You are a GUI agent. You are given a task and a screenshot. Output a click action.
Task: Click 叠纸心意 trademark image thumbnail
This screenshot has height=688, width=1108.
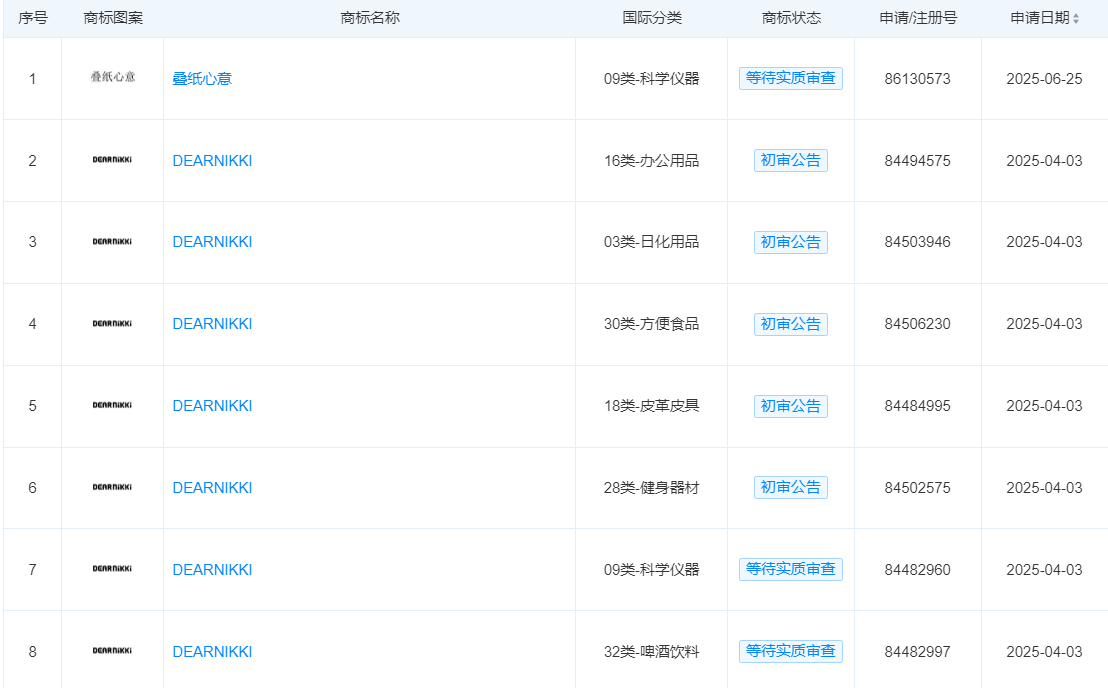(112, 77)
